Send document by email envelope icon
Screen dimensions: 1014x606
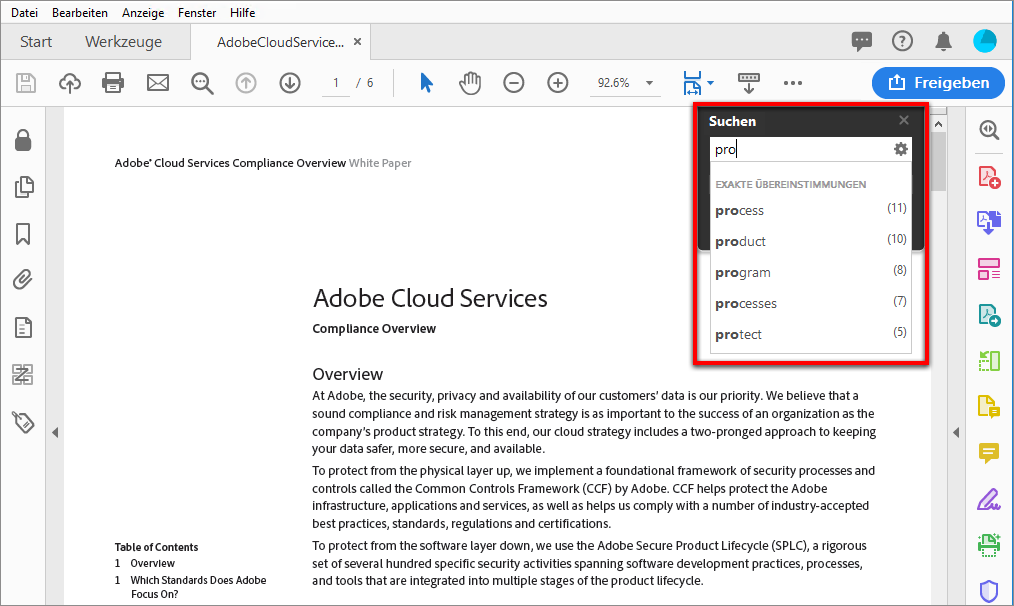[158, 83]
